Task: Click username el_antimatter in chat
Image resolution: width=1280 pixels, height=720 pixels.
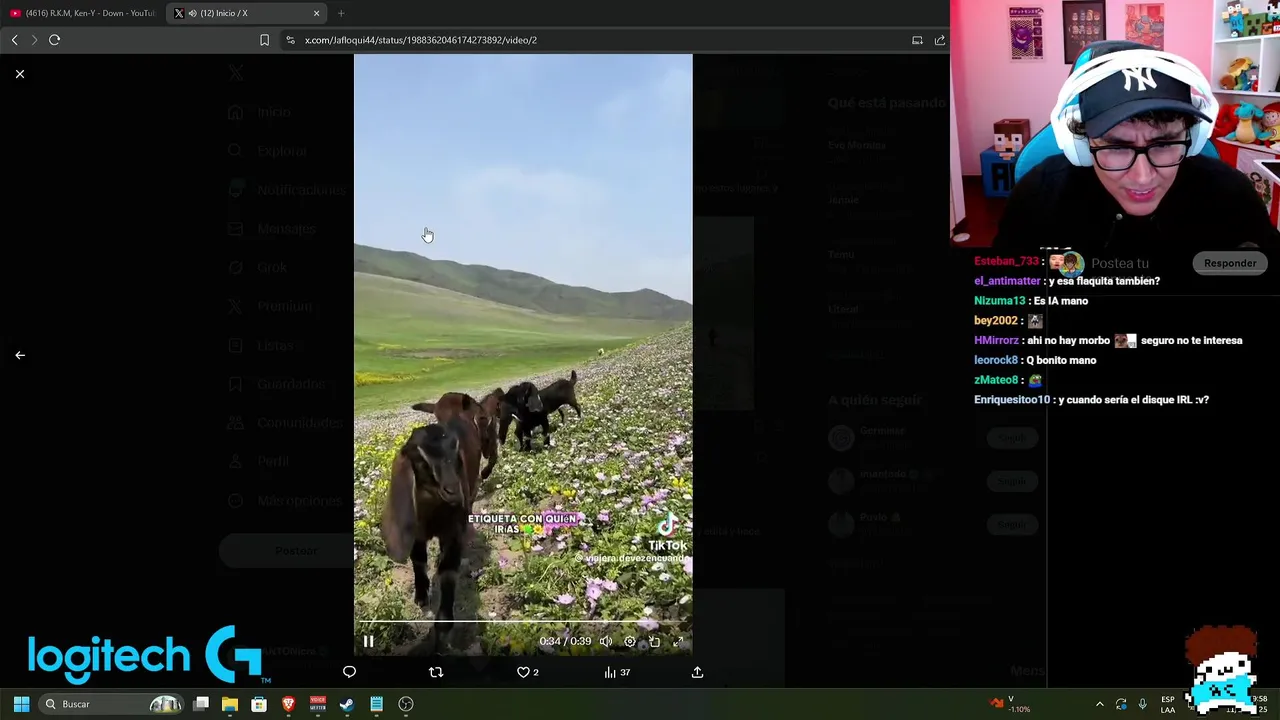Action: click(x=1007, y=281)
